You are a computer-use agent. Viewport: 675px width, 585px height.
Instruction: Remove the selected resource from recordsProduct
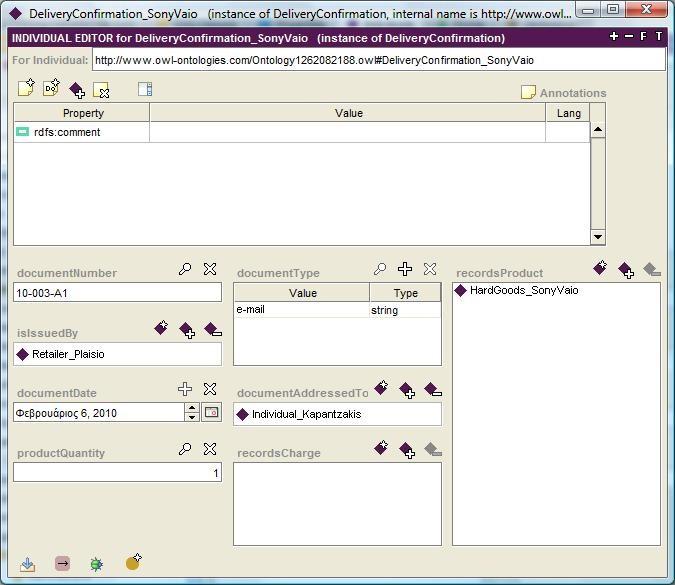(x=651, y=270)
